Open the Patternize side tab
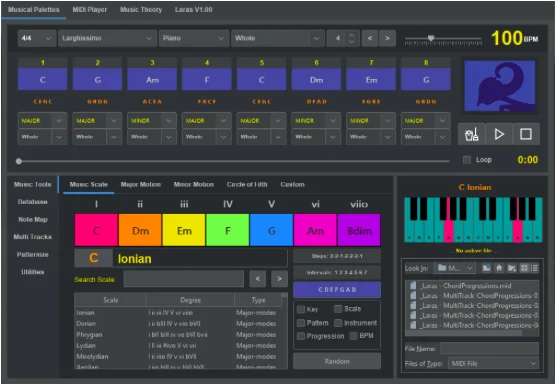Viewport: 557px width, 384px height. 33,255
